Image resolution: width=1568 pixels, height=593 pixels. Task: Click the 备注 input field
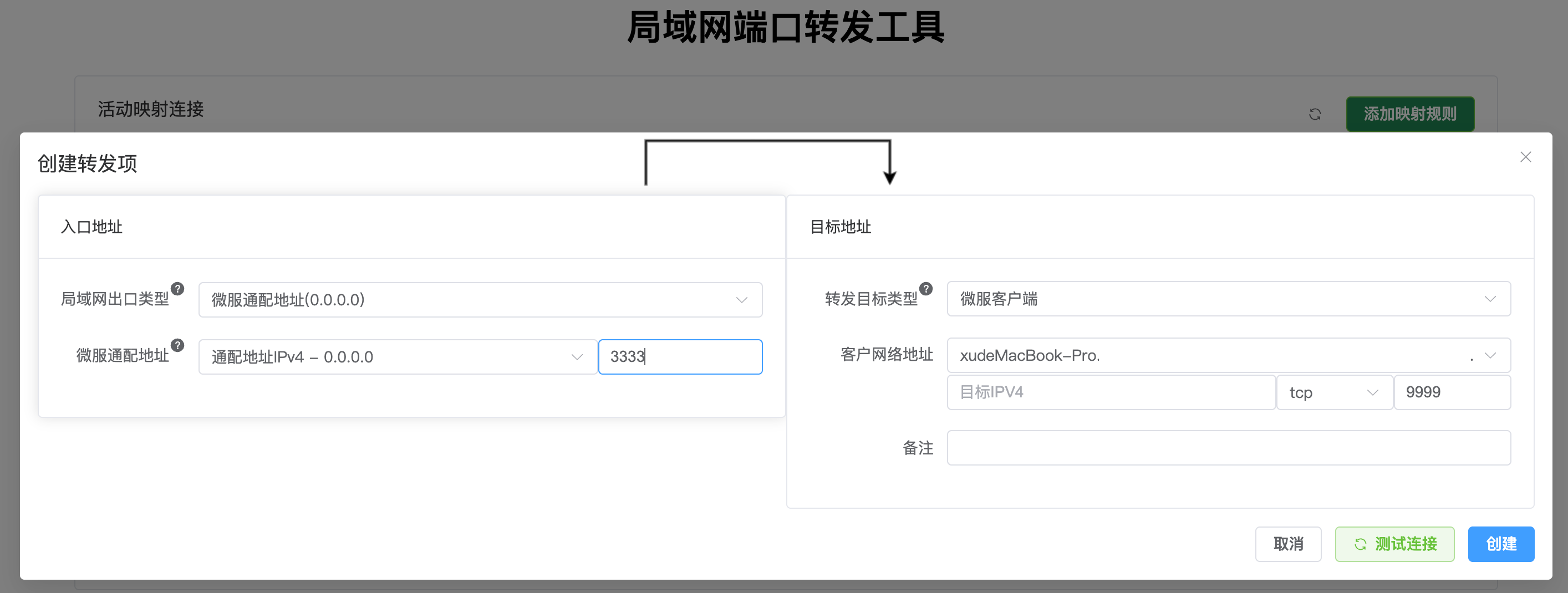click(x=1228, y=448)
